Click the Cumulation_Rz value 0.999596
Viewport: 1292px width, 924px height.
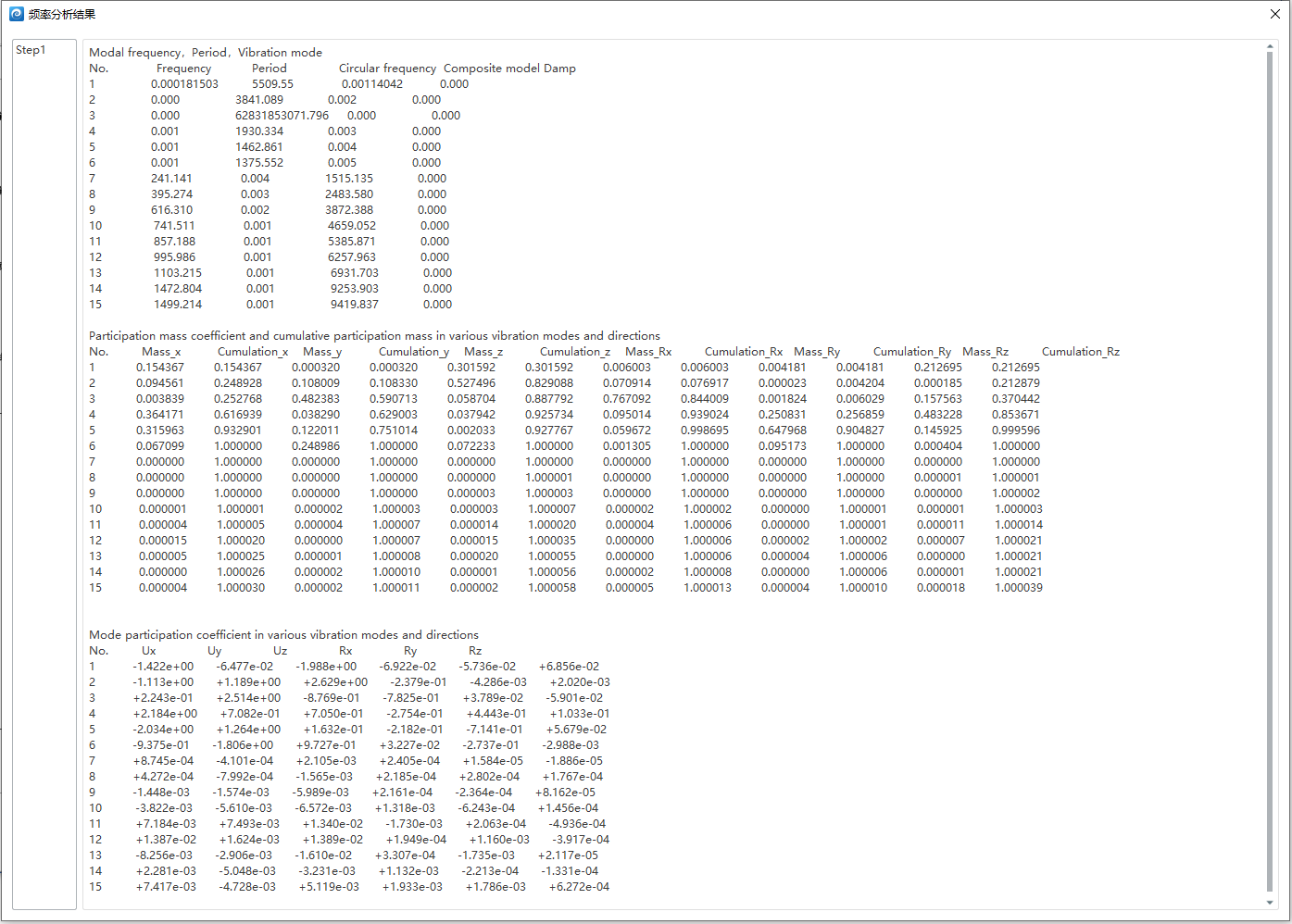point(1016,431)
